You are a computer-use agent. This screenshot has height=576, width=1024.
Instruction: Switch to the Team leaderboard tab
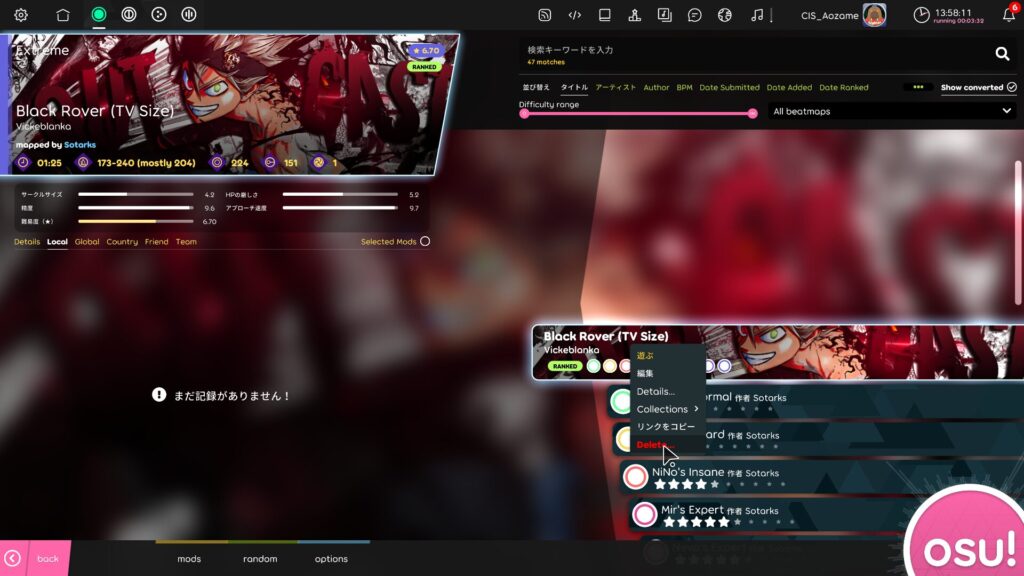tap(186, 242)
